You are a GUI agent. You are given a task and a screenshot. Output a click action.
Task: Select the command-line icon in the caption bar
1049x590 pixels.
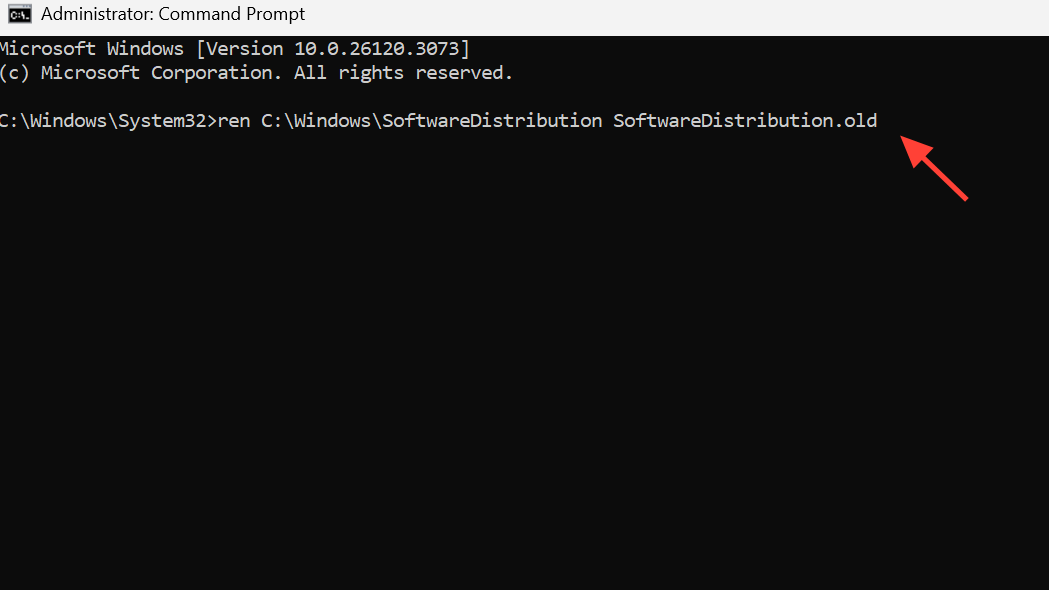click(x=16, y=13)
